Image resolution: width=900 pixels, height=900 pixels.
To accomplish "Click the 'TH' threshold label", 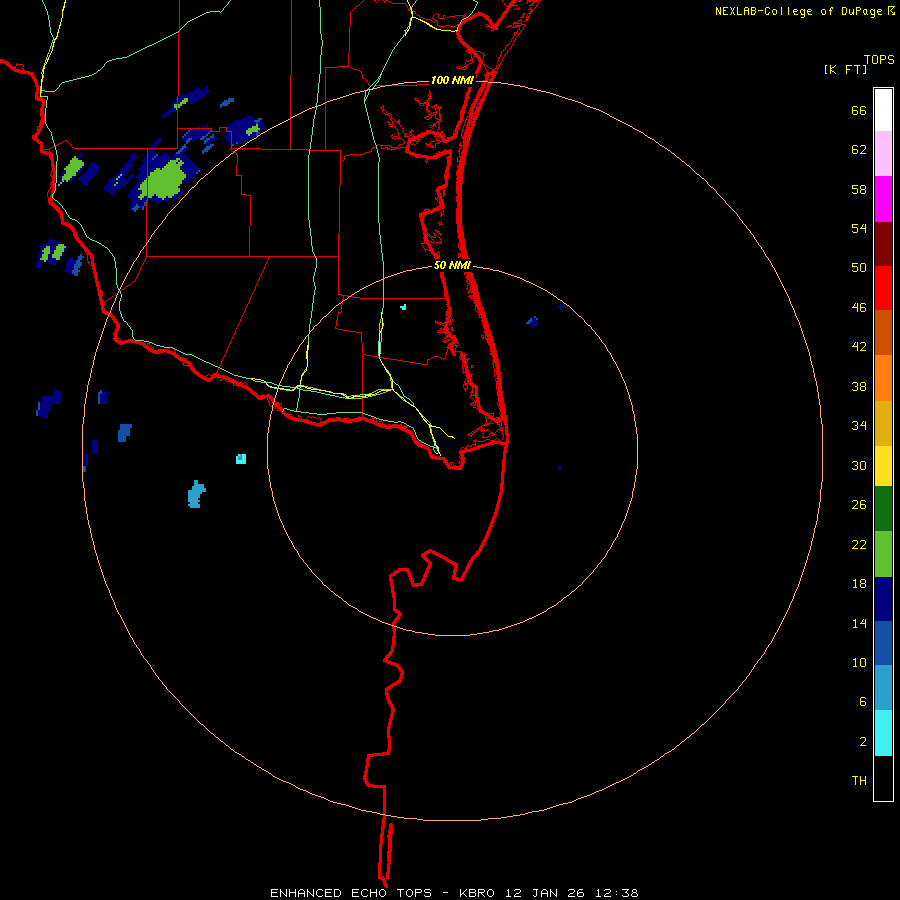I will [859, 781].
